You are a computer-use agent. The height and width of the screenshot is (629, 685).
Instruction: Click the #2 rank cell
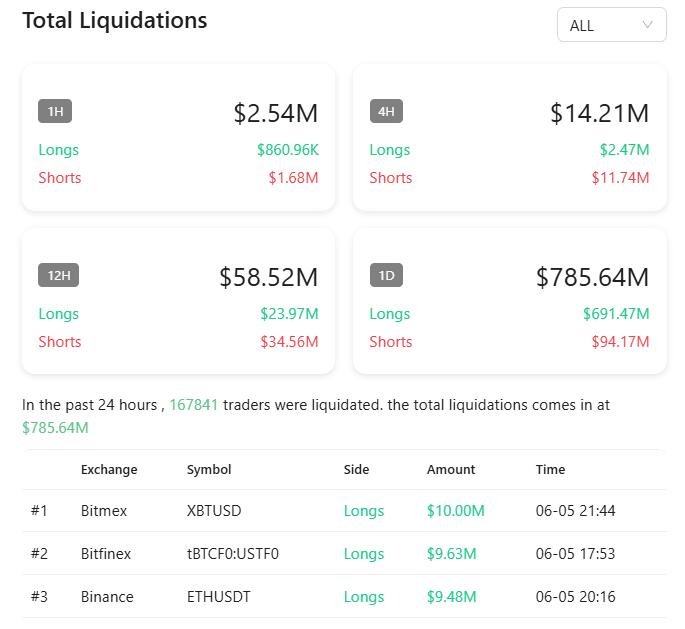pos(39,554)
